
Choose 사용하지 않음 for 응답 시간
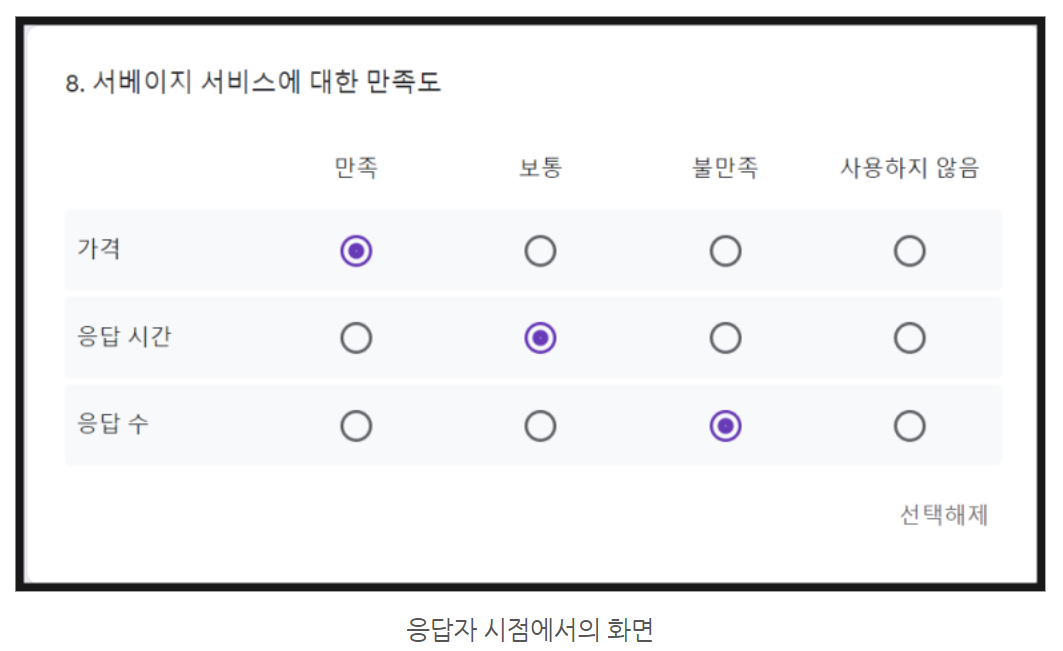click(910, 338)
